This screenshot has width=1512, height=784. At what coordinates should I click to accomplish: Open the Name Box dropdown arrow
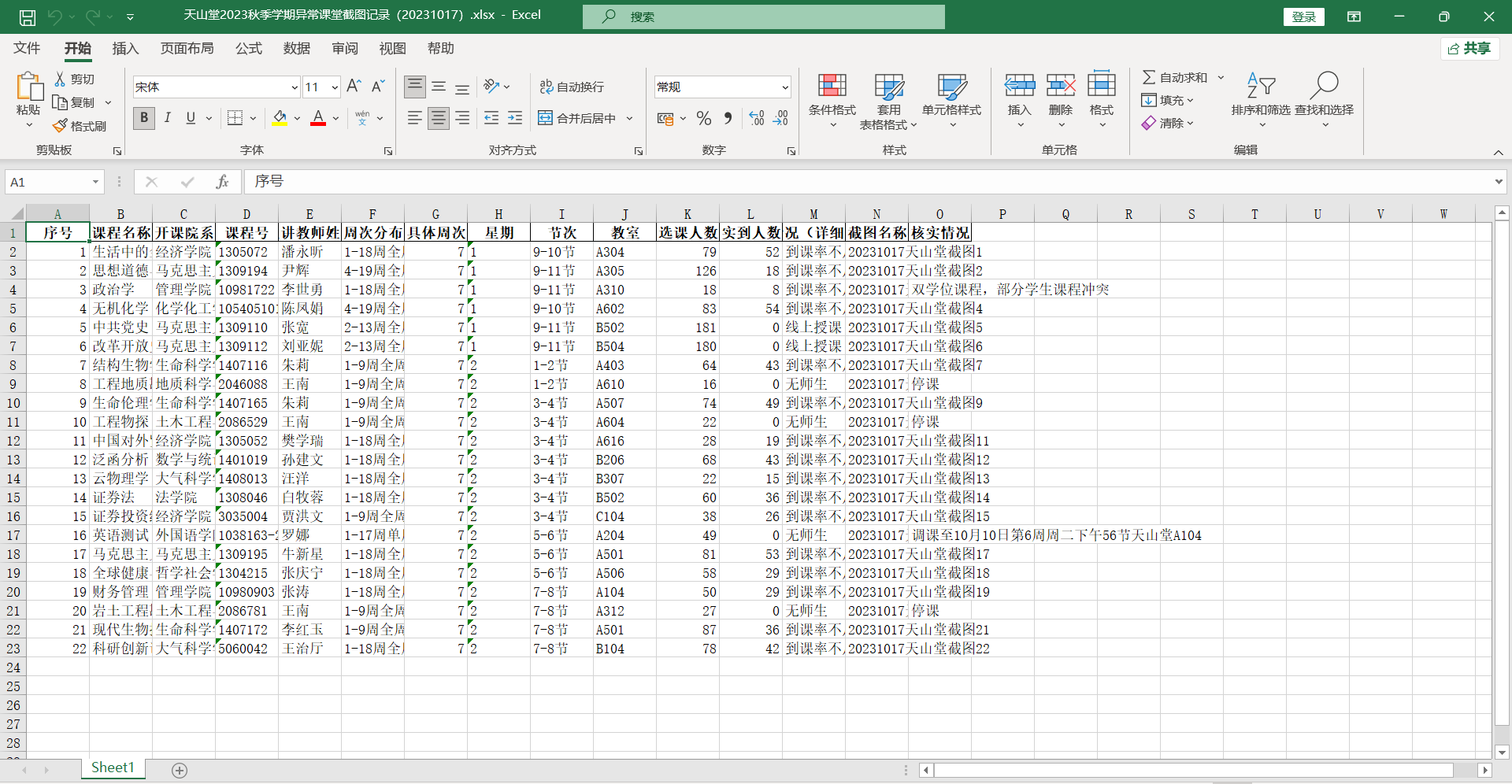click(x=96, y=182)
